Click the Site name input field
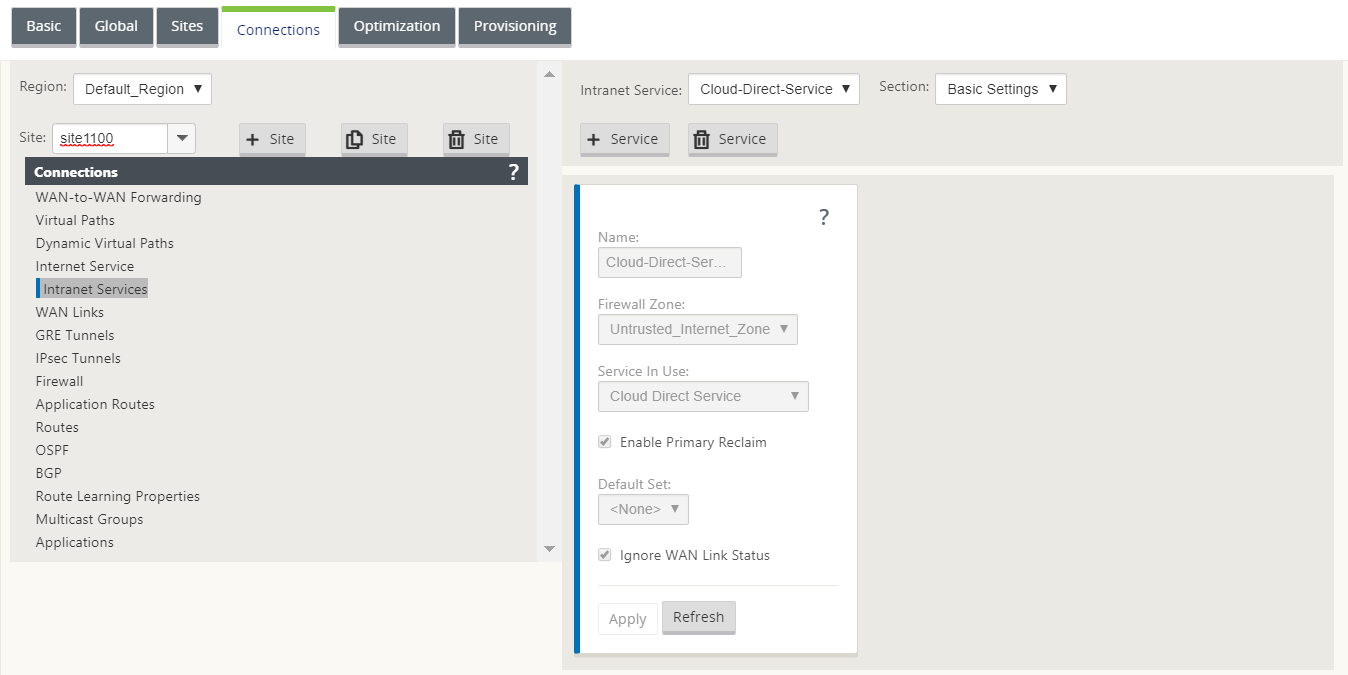Viewport: 1348px width, 675px height. coord(110,139)
